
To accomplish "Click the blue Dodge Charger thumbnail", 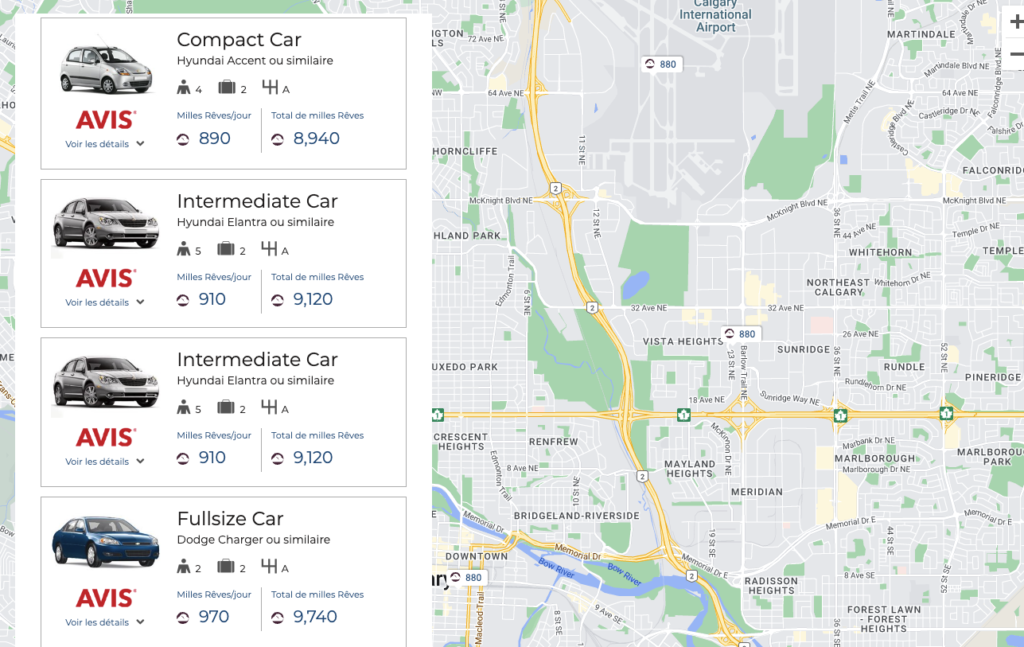I will coord(104,542).
